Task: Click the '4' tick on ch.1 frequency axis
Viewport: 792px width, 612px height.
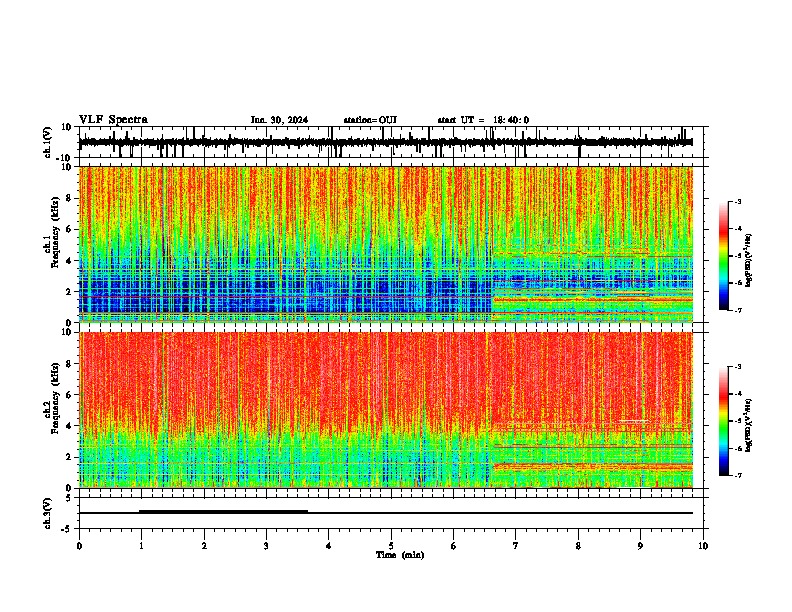Action: pyautogui.click(x=70, y=261)
